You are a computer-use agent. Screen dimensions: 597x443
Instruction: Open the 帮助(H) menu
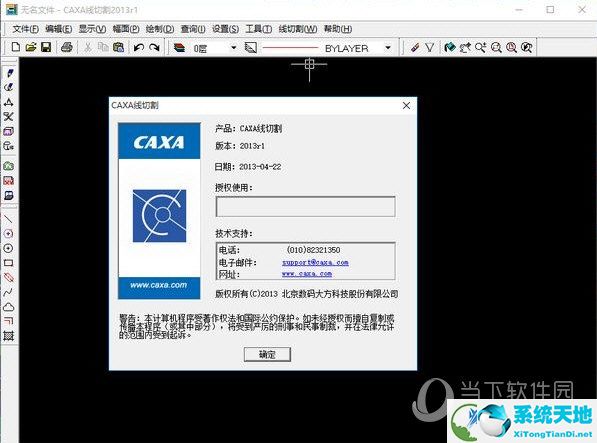tap(338, 29)
